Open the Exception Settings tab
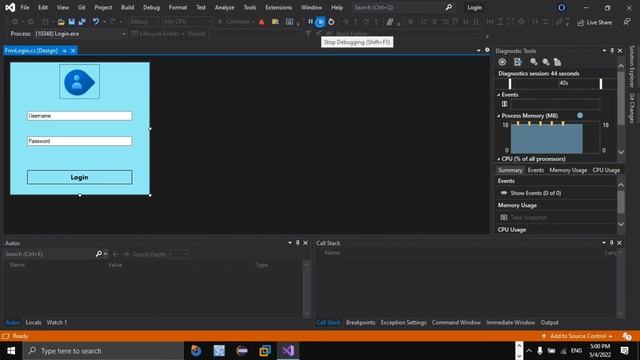This screenshot has width=640, height=360. [x=403, y=322]
